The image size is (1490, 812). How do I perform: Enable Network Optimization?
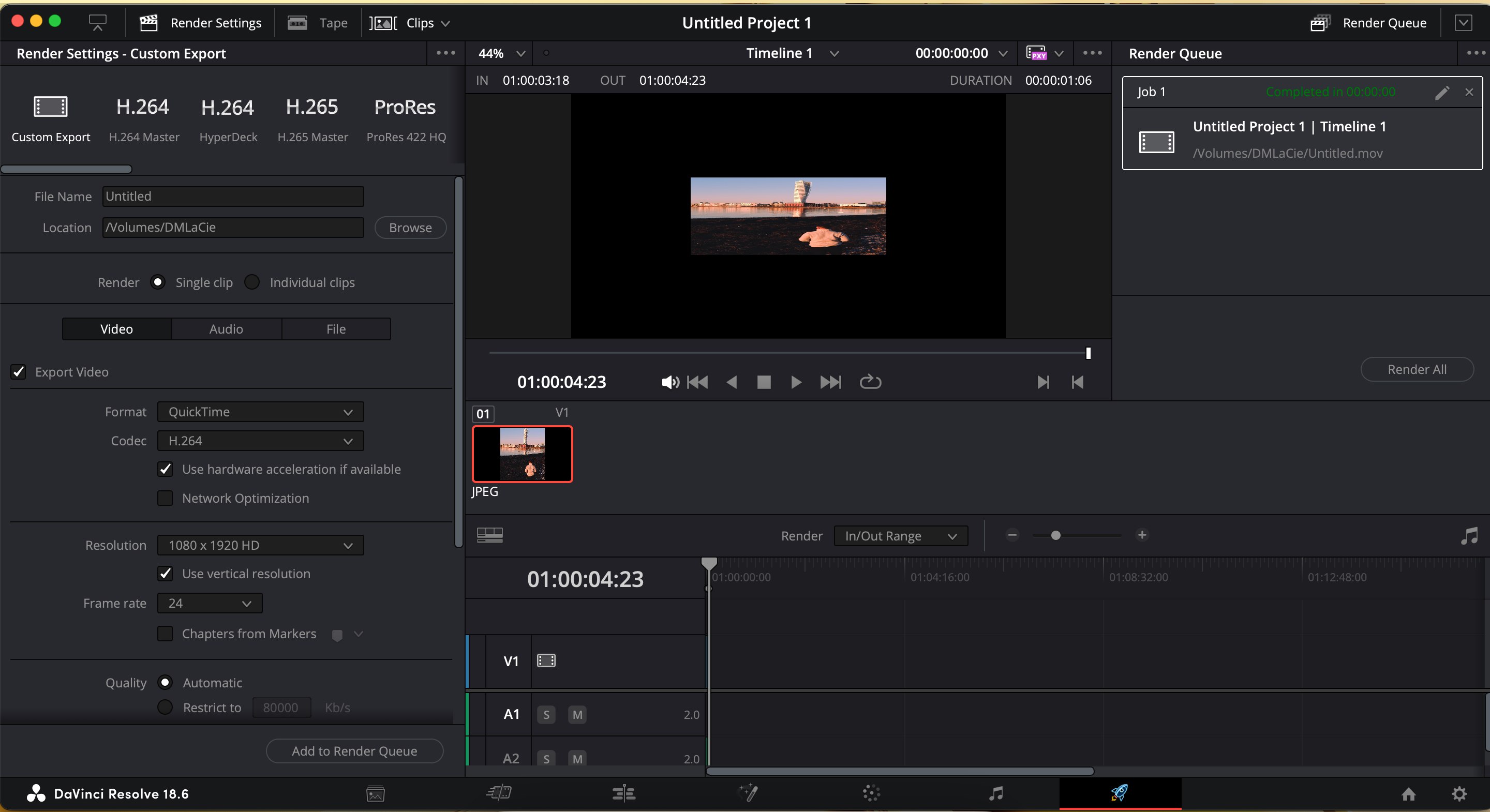[165, 498]
